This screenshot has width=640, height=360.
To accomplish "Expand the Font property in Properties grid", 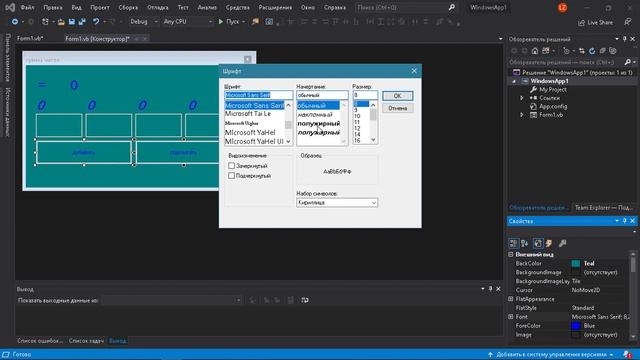I will click(x=511, y=317).
